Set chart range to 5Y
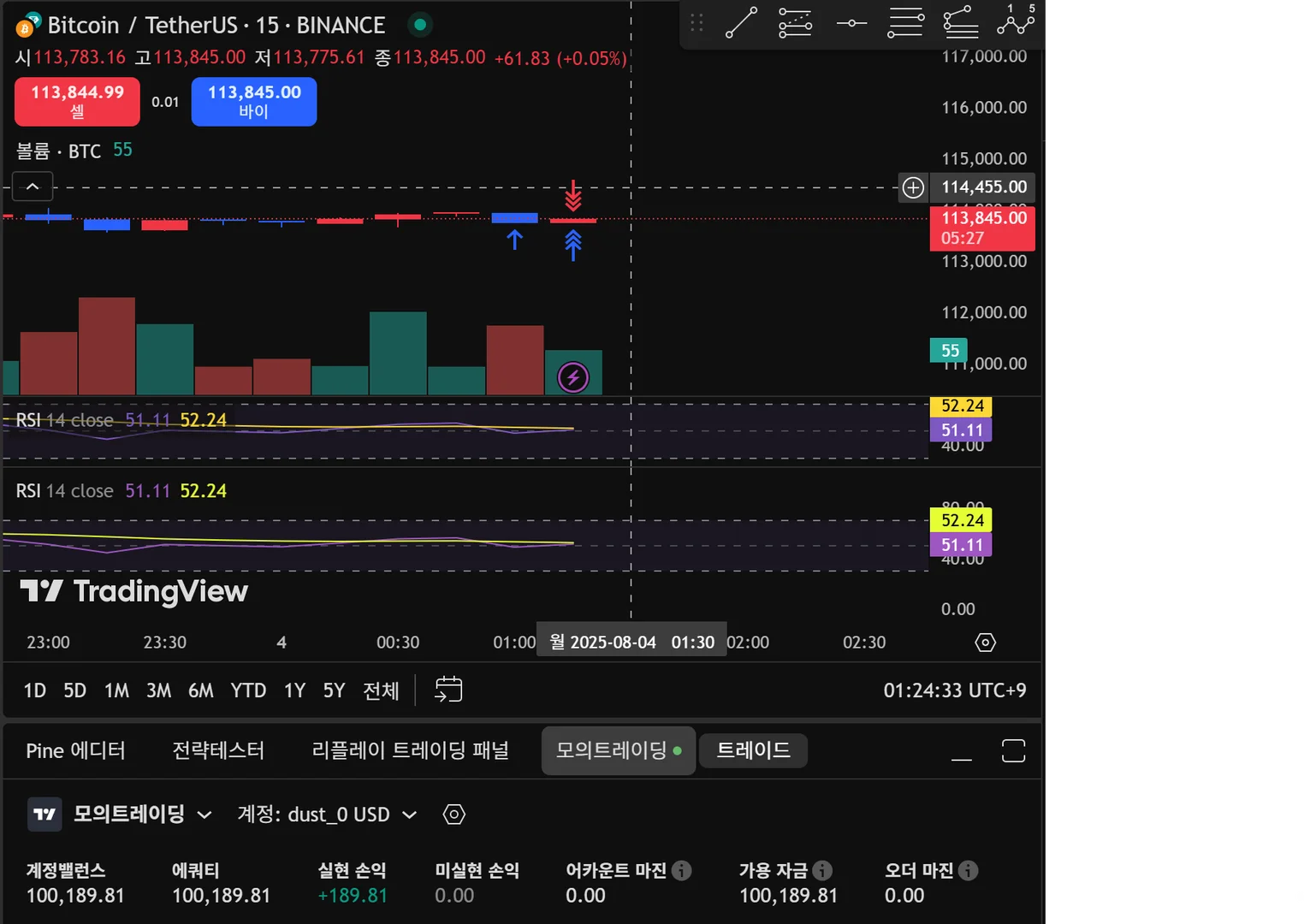This screenshot has width=1304, height=924. [335, 690]
